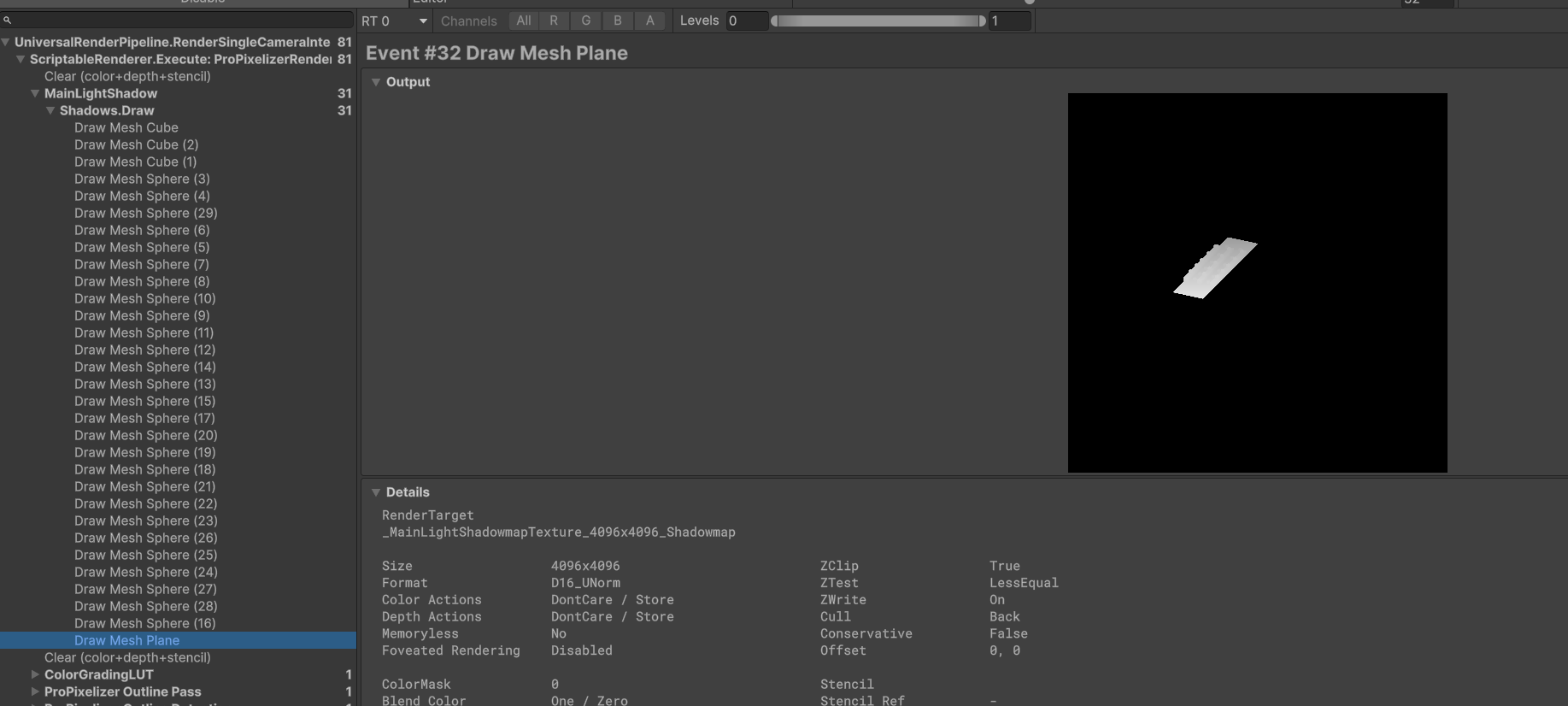Viewport: 1568px width, 706px height.
Task: Select Draw Mesh Sphere (5) event
Action: click(x=142, y=247)
